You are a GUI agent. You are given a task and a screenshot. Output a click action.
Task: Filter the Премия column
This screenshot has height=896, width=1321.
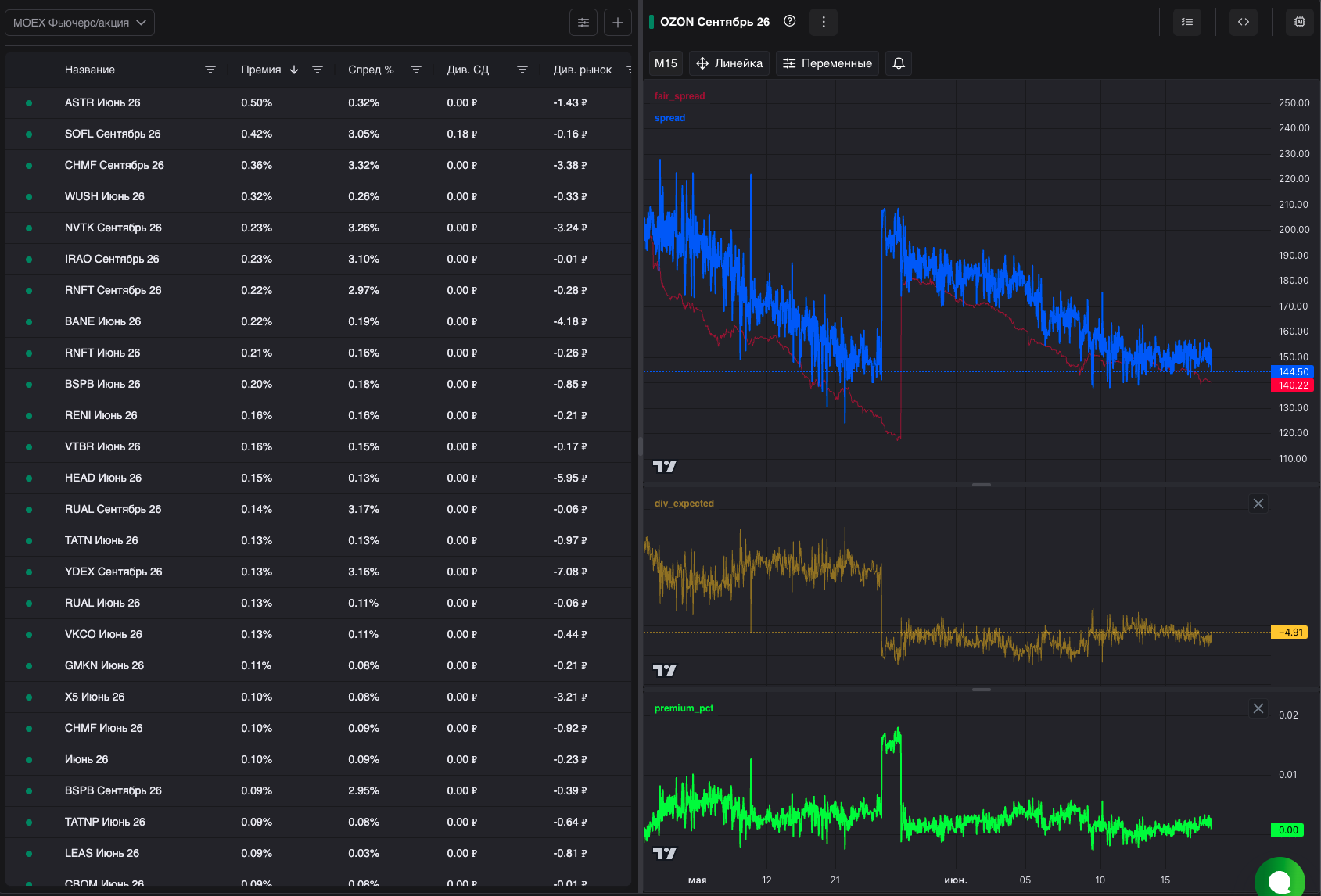click(x=318, y=70)
